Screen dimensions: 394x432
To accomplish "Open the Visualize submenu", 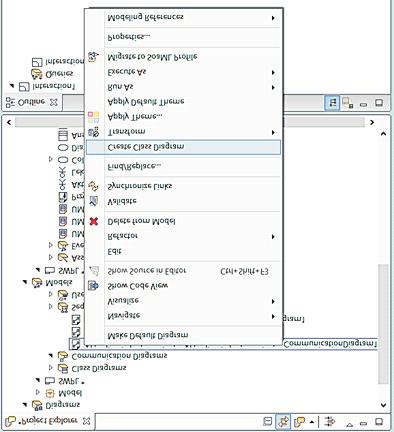I will coord(183,301).
